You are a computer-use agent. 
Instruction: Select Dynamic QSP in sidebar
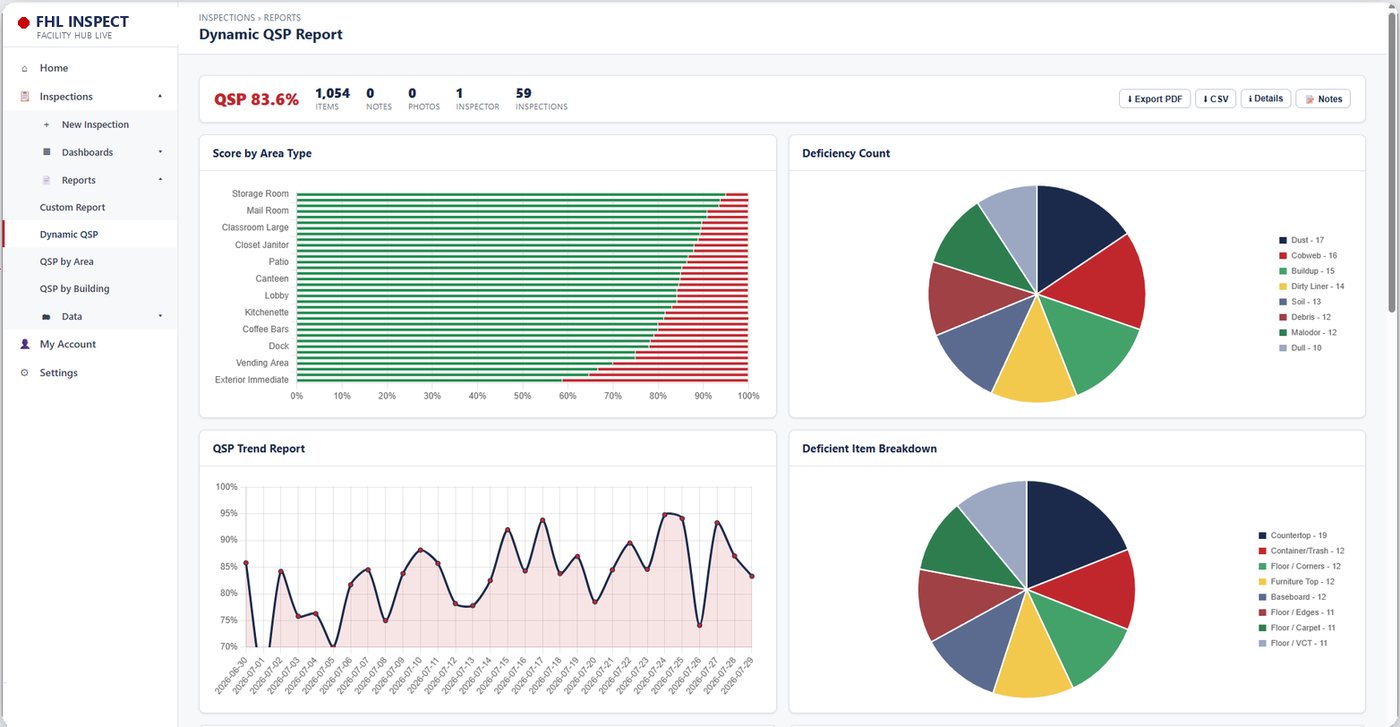(x=69, y=235)
